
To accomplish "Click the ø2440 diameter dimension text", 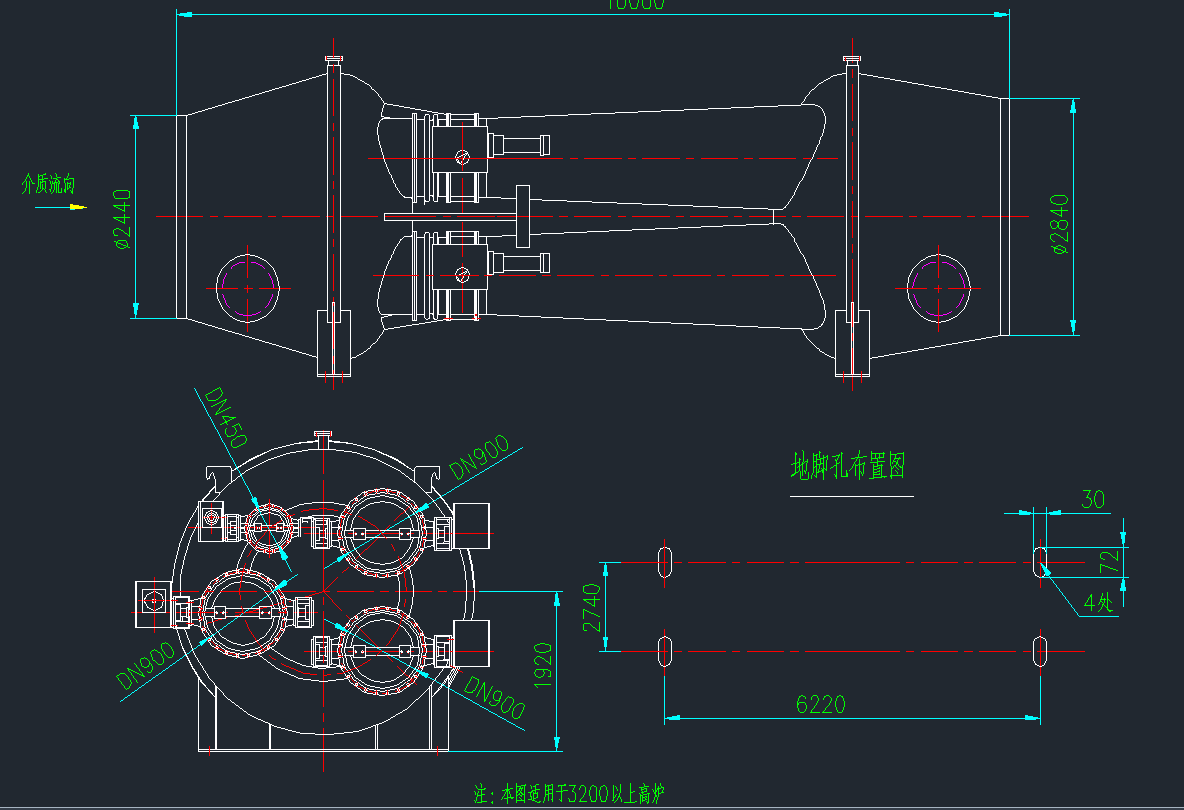I will click(x=123, y=218).
